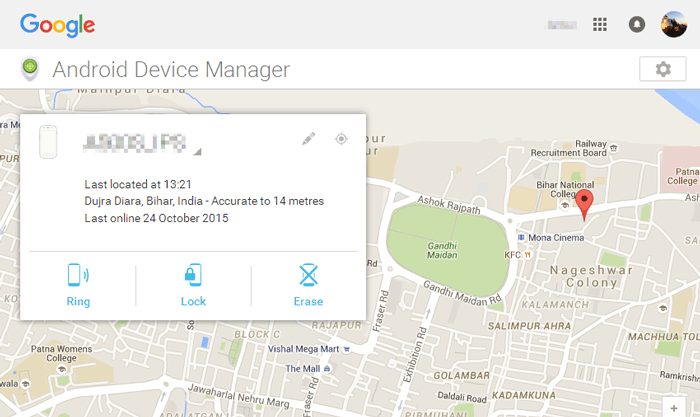700x417 pixels.
Task: Click the red device location pin
Action: [x=584, y=204]
